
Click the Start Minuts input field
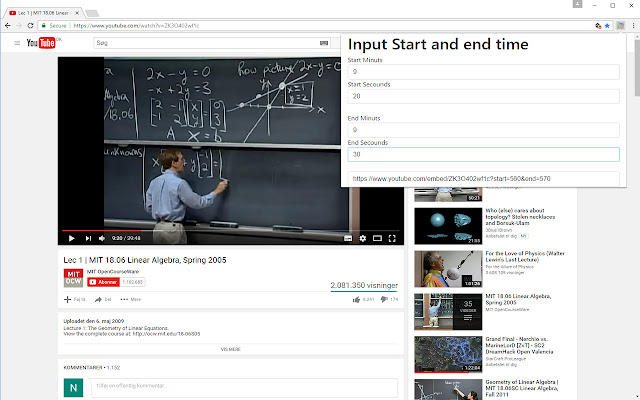(x=483, y=72)
